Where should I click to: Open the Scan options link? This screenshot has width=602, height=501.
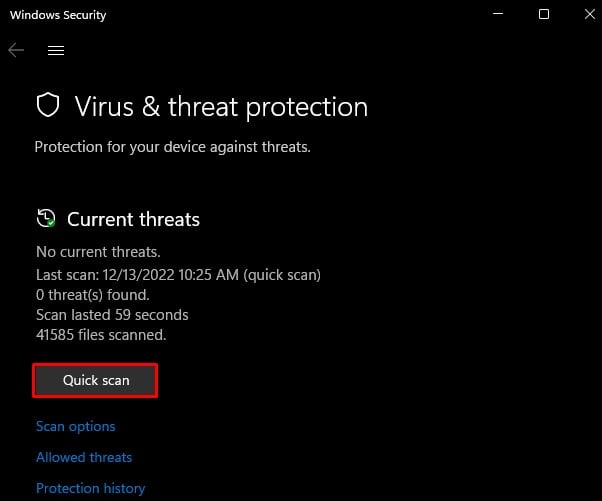point(76,426)
